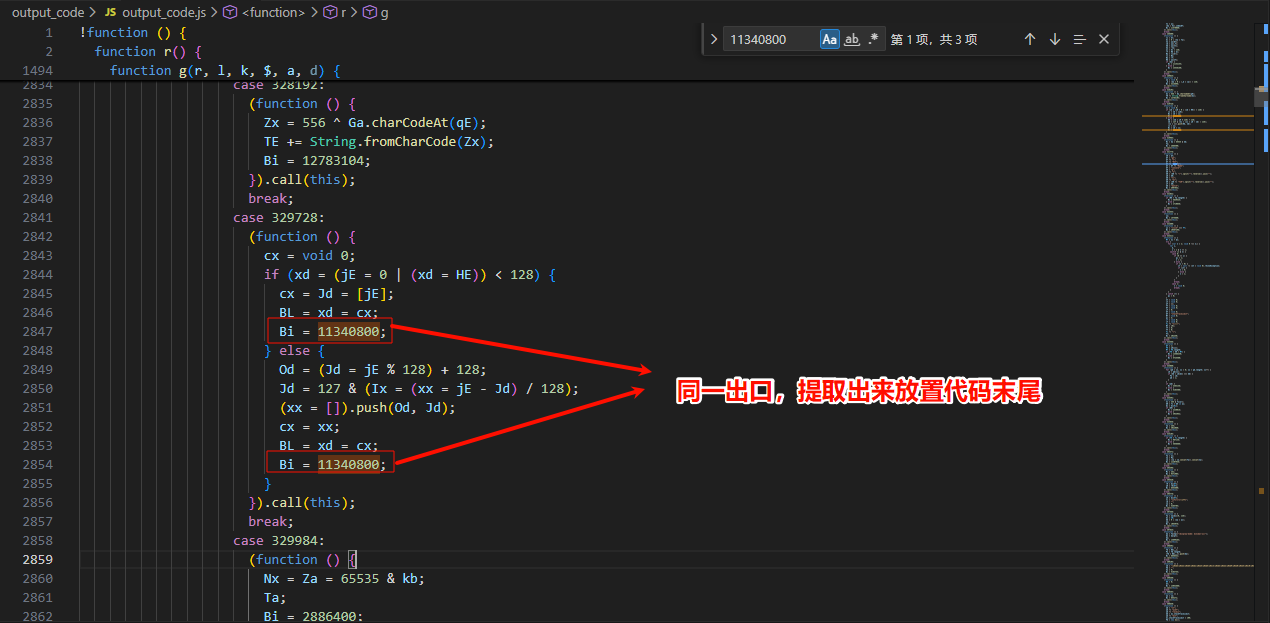Click the cube icon before g
Image resolution: width=1270 pixels, height=623 pixels.
[x=370, y=12]
